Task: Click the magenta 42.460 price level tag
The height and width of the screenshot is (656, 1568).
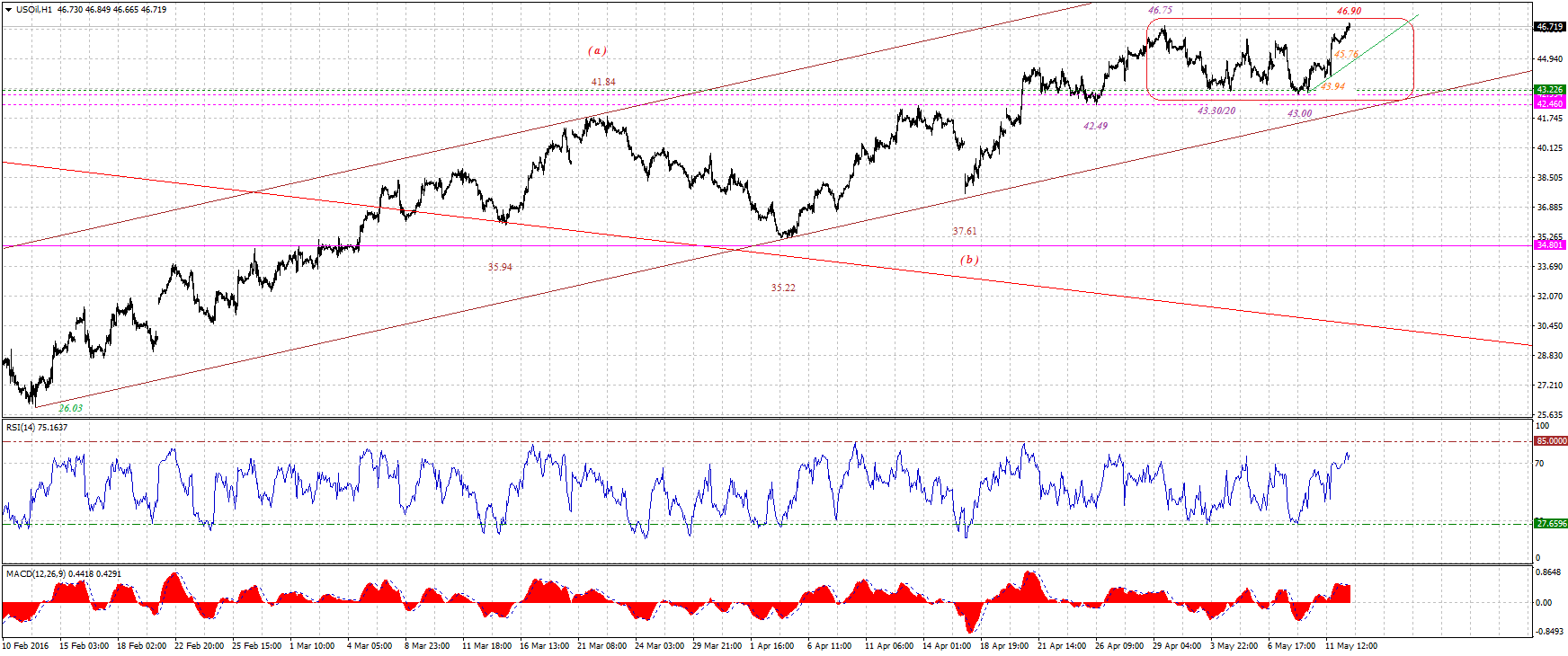Action: 1550,104
